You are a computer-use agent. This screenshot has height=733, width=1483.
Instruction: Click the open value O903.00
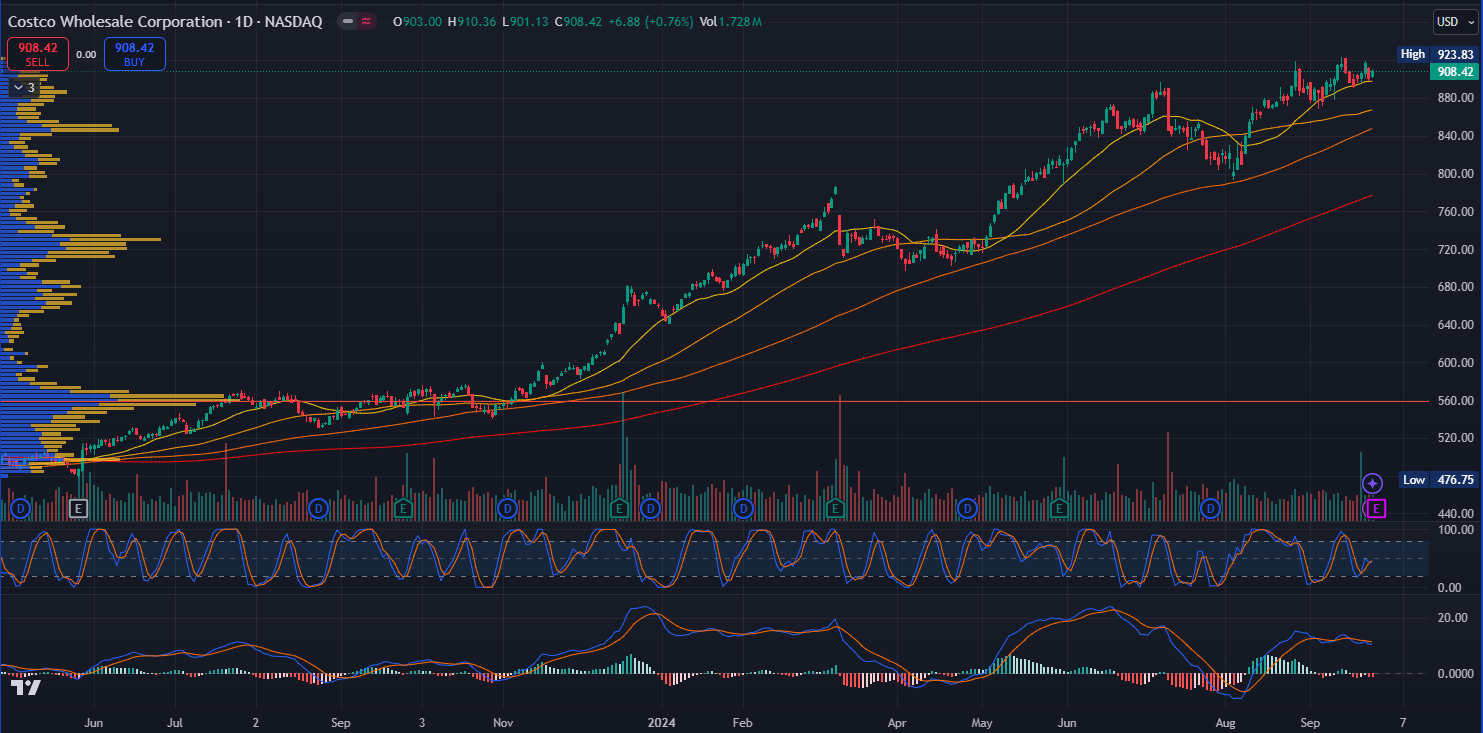418,21
